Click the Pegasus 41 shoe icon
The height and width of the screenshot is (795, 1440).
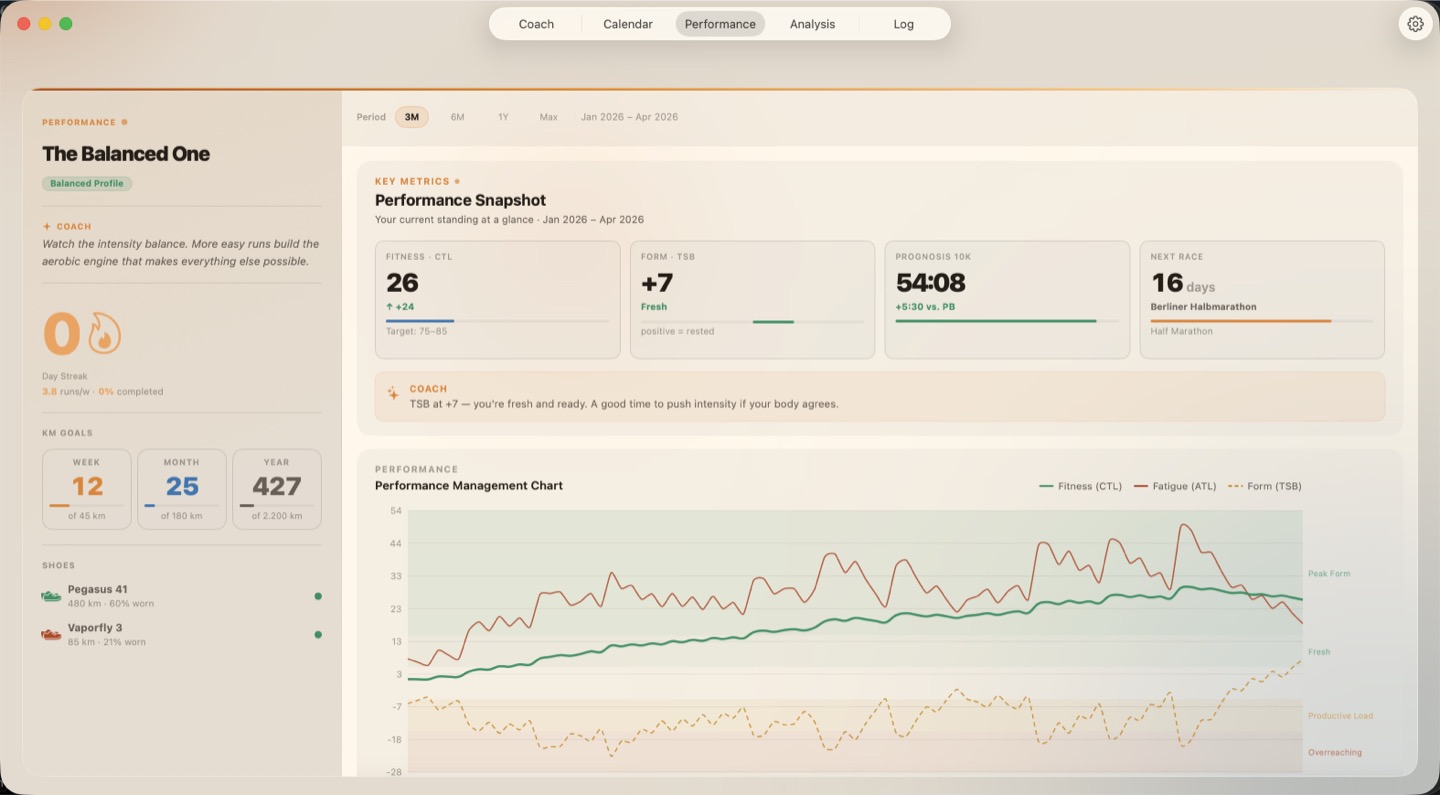[x=50, y=595]
